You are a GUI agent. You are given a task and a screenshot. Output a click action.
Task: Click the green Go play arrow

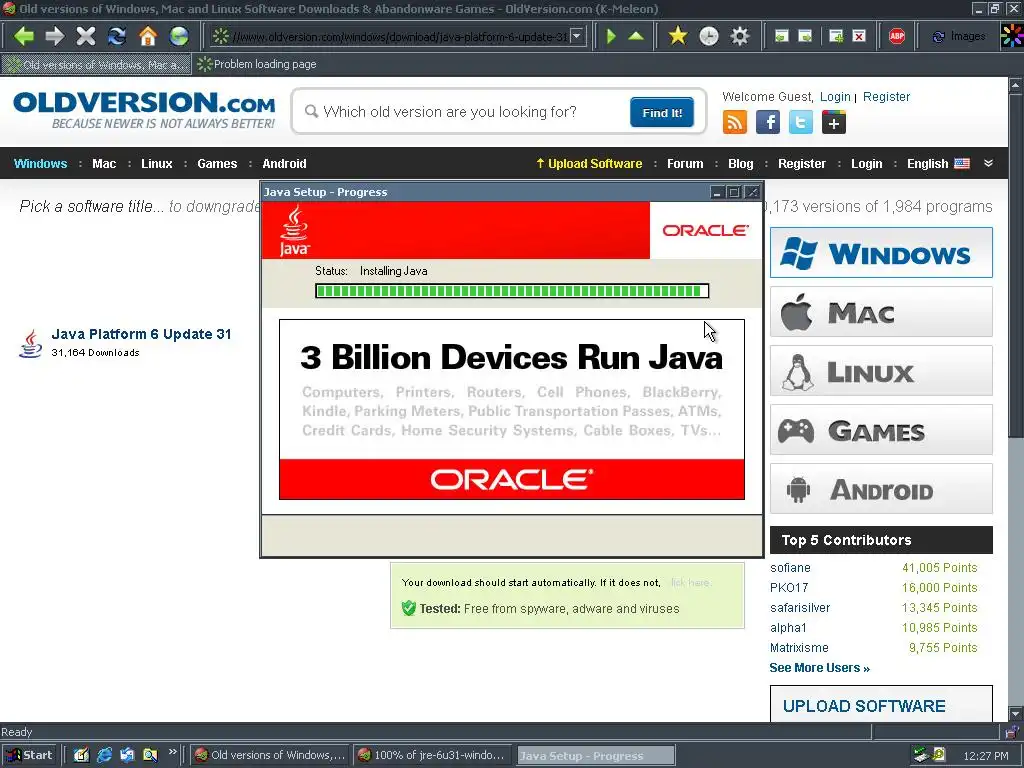click(x=611, y=36)
